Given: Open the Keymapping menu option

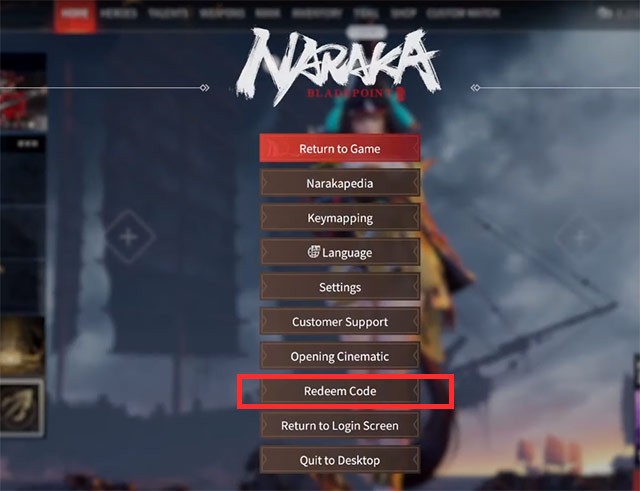Looking at the screenshot, I should (x=340, y=218).
